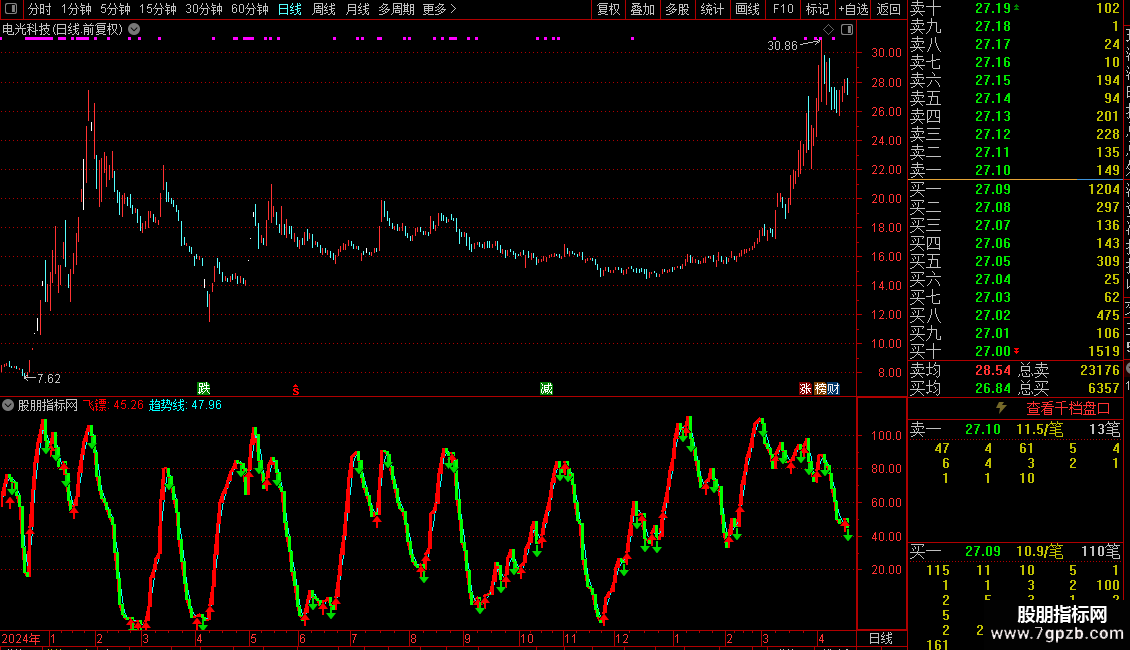Add the stock with +自选 button

pyautogui.click(x=853, y=9)
